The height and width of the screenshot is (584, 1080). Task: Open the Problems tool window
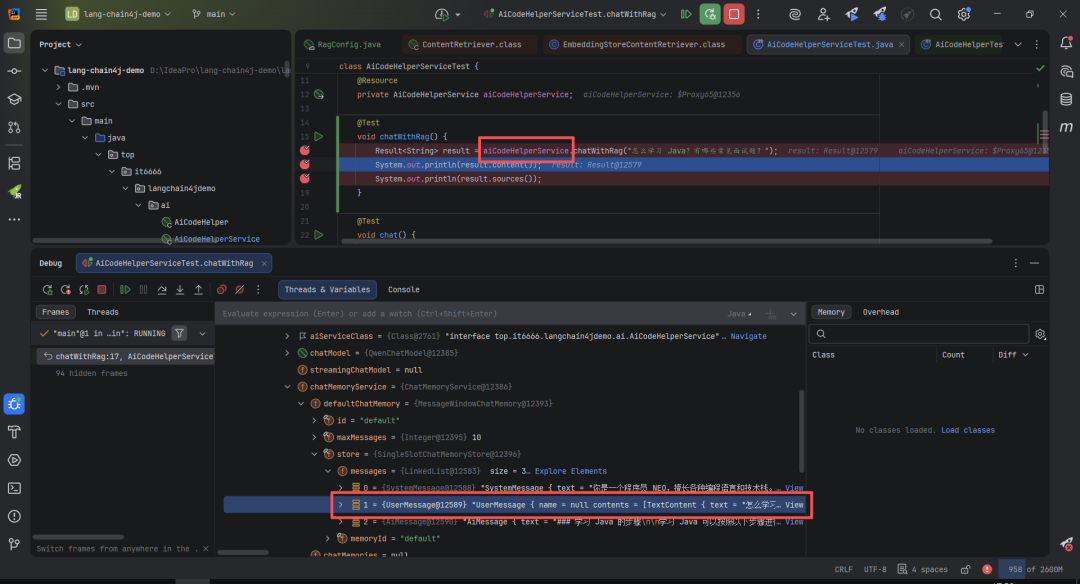click(x=14, y=517)
